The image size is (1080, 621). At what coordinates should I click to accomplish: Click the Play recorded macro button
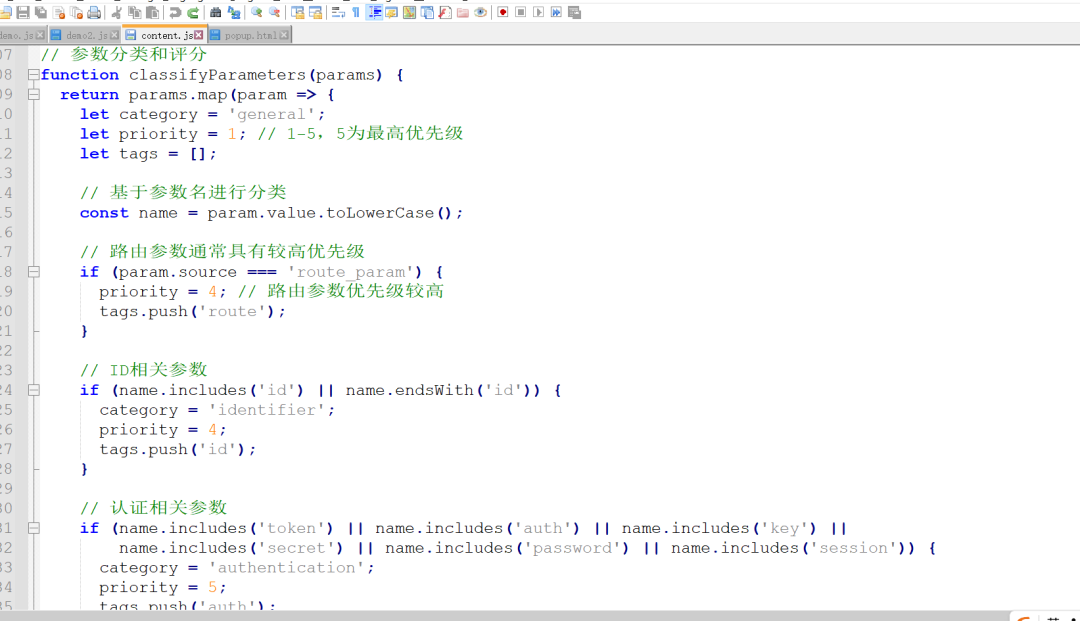click(x=539, y=12)
